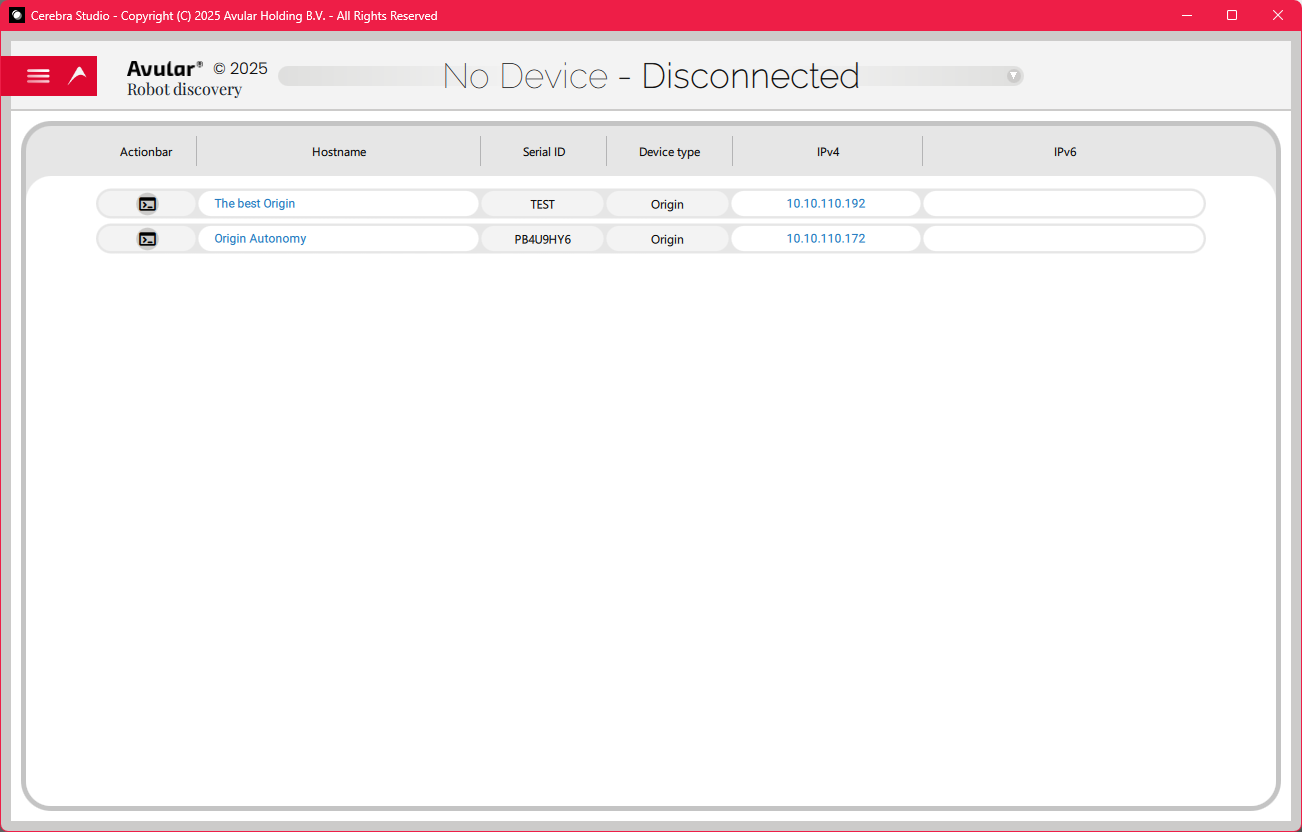Select the Device type column header
1302x832 pixels.
tap(670, 152)
